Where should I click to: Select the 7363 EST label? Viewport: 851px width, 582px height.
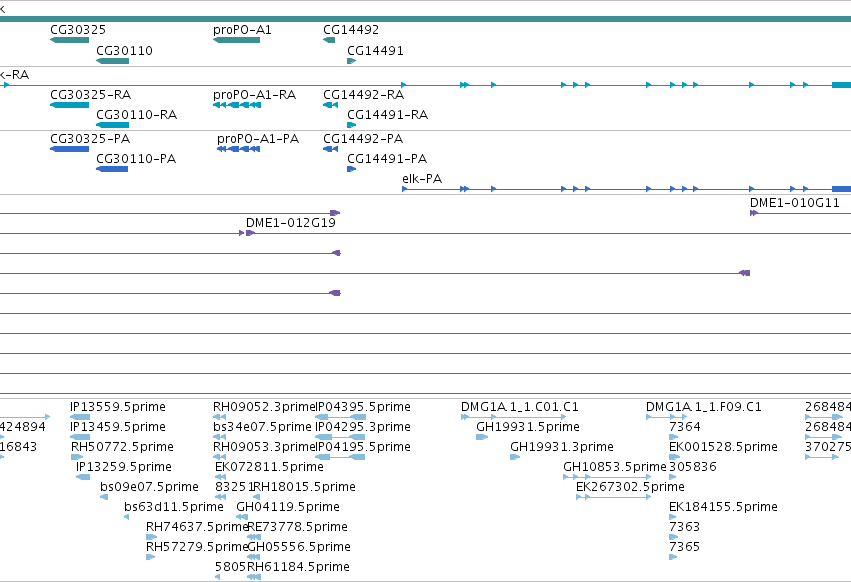point(684,527)
